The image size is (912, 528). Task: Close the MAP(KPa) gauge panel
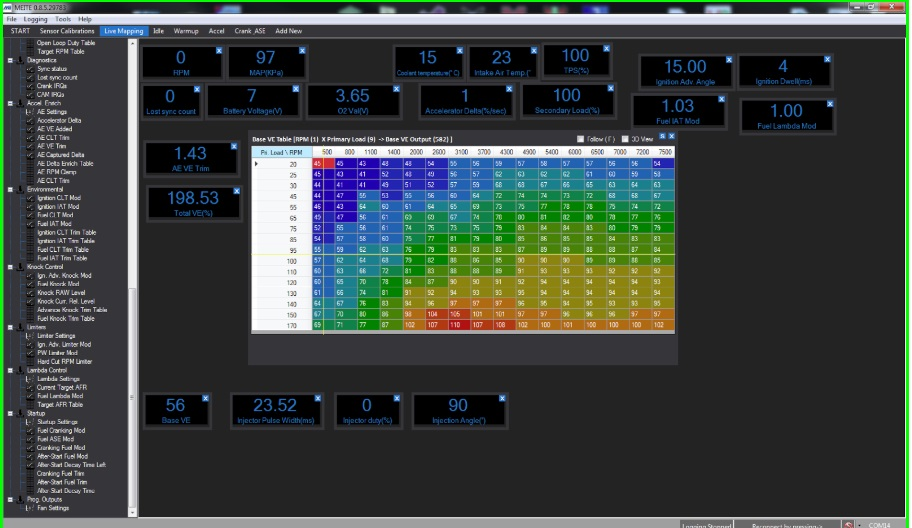pyautogui.click(x=302, y=50)
